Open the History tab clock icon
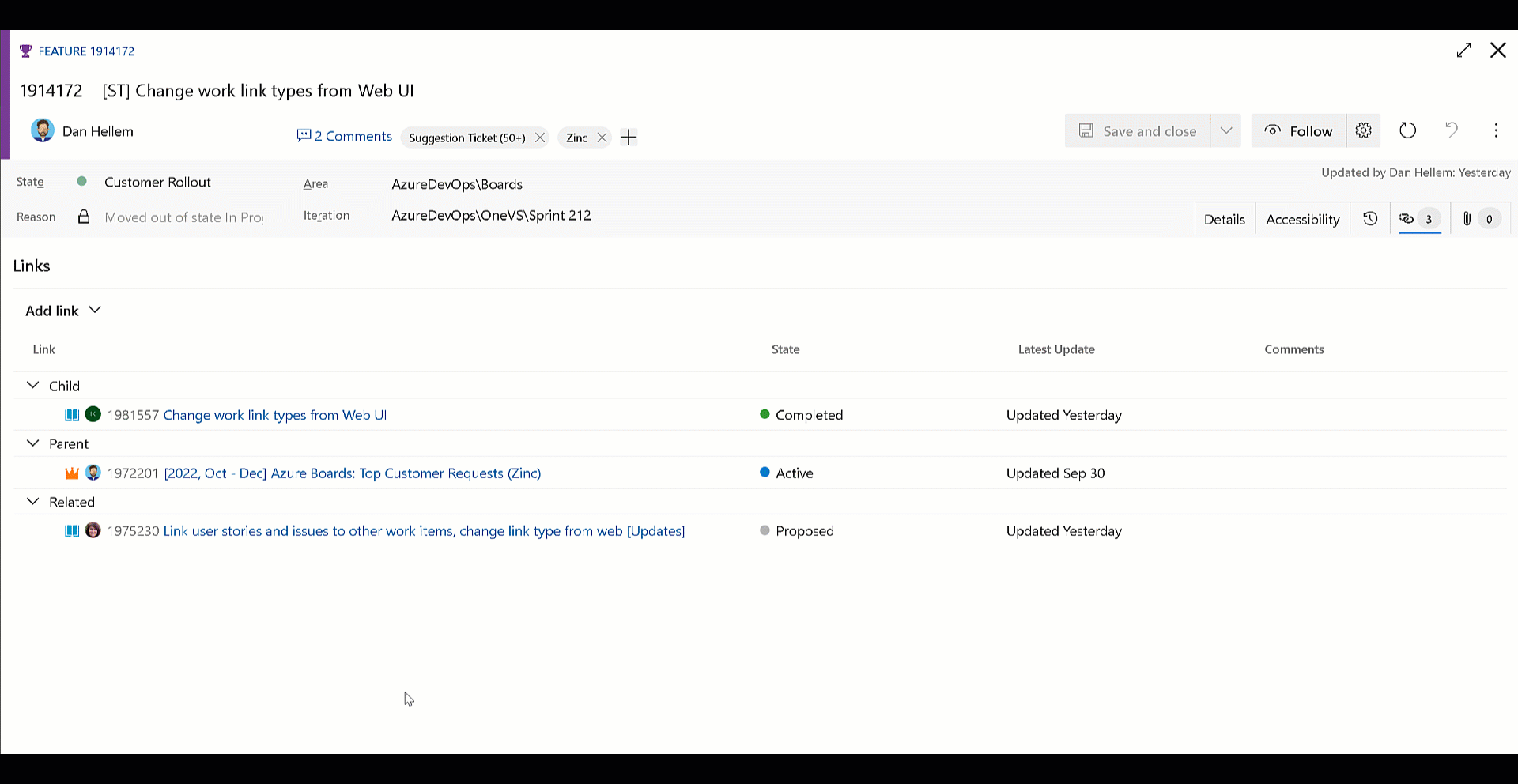The width and height of the screenshot is (1518, 784). click(1370, 218)
